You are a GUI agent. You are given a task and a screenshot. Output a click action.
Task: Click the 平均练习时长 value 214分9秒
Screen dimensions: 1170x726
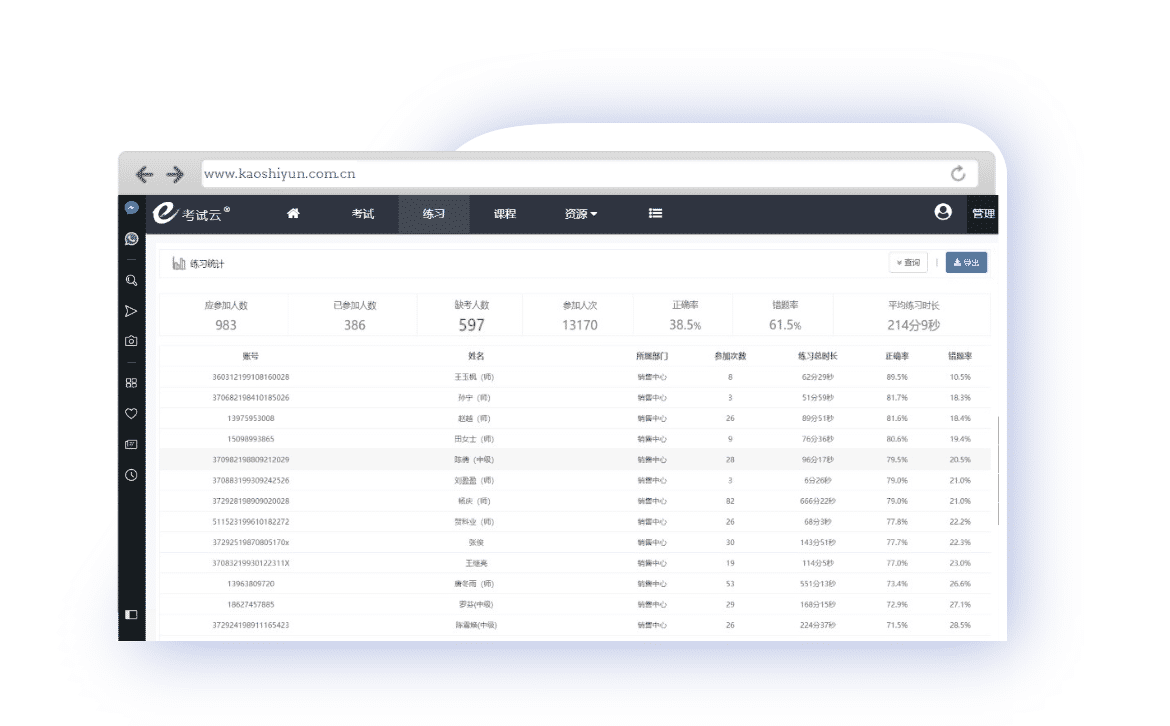click(x=913, y=325)
